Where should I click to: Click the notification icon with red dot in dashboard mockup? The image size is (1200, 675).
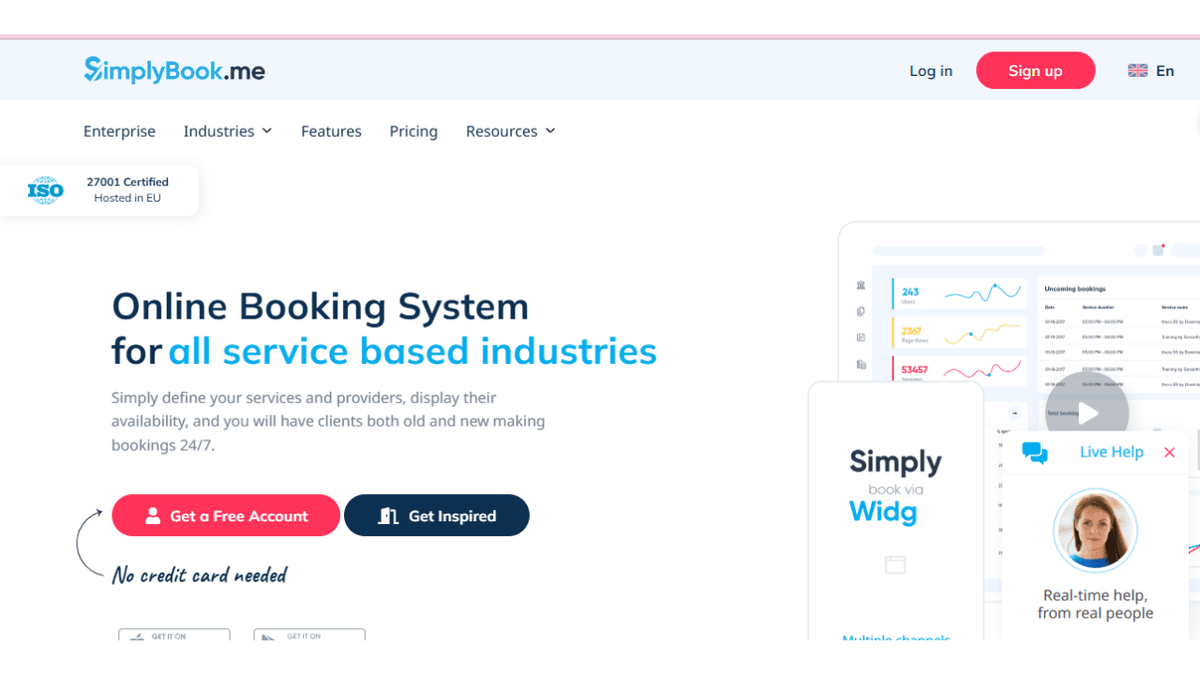[1159, 250]
